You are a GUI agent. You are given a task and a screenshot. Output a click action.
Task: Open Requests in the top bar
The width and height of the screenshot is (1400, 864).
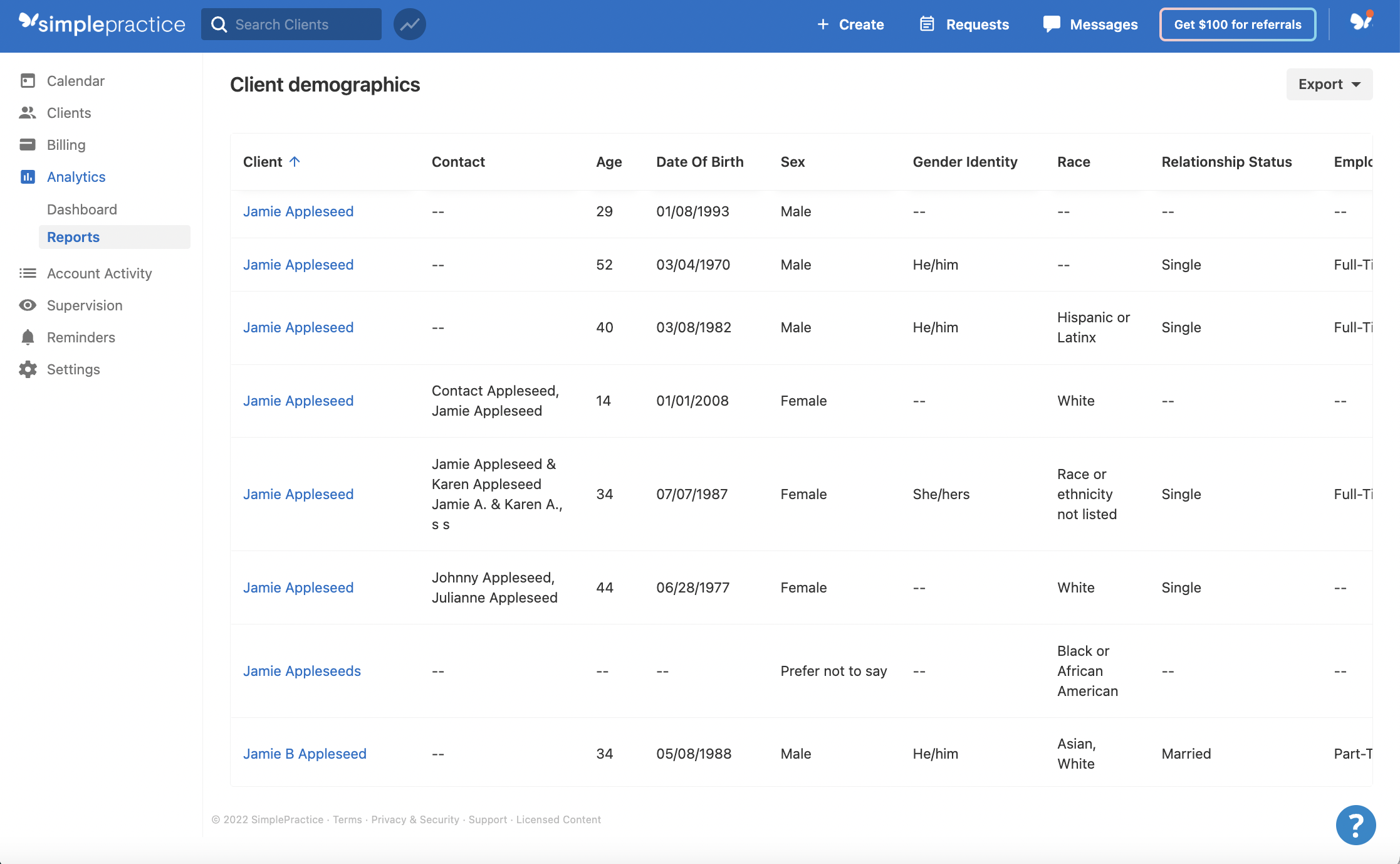click(x=964, y=24)
